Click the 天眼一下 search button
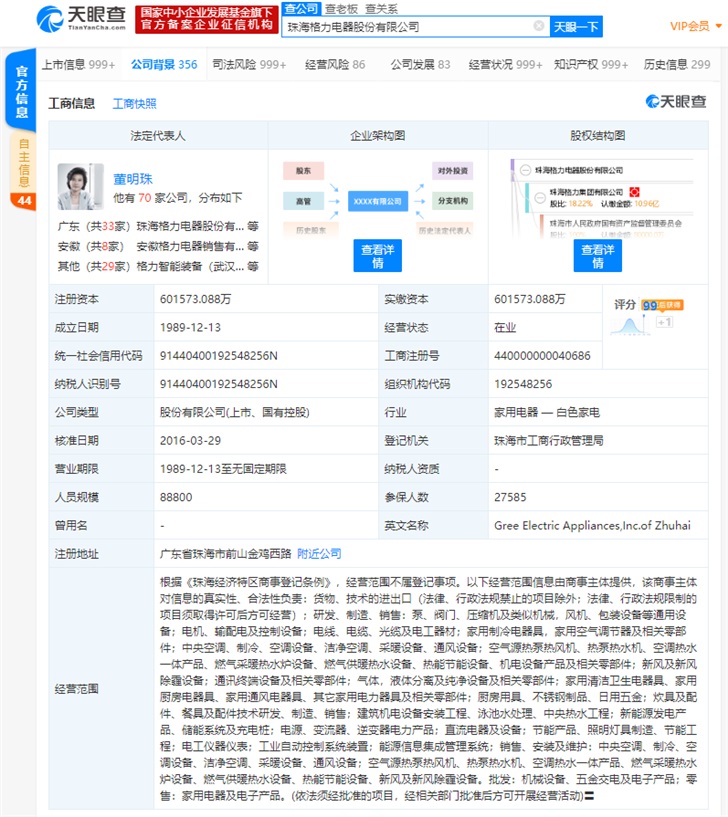 [x=576, y=27]
